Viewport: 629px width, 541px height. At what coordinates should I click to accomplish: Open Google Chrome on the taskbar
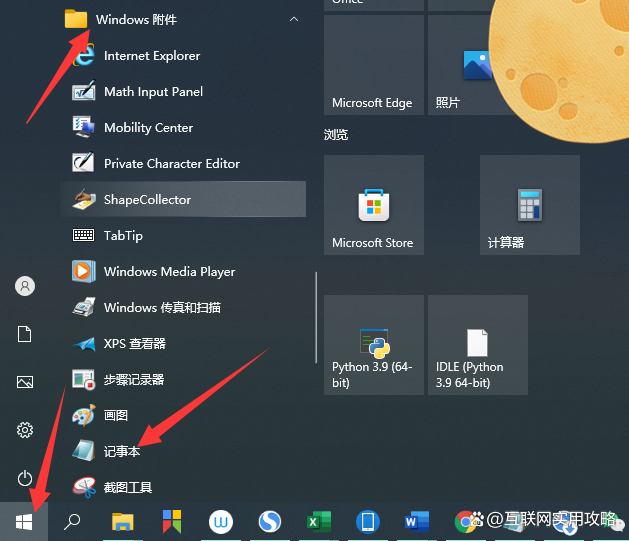click(465, 522)
